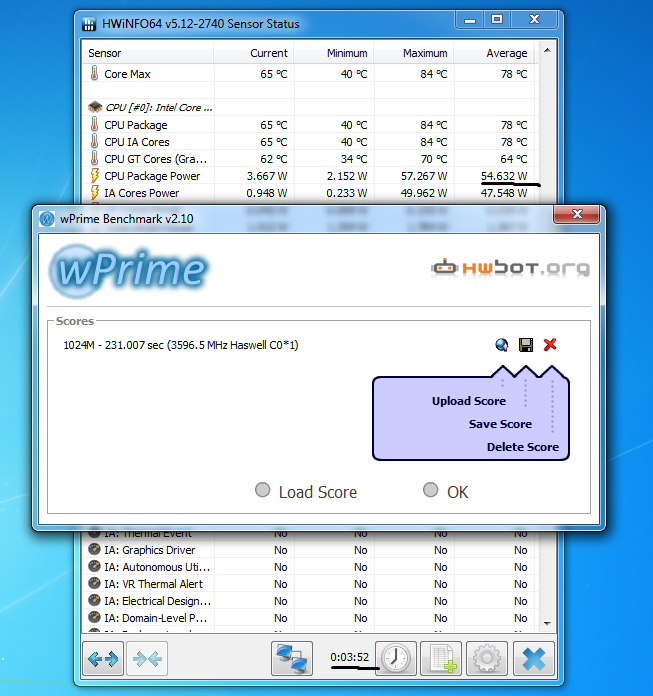Screen dimensions: 653x696
Task: Maximize the HWiNFO64 Sensor Status window
Action: (x=497, y=20)
